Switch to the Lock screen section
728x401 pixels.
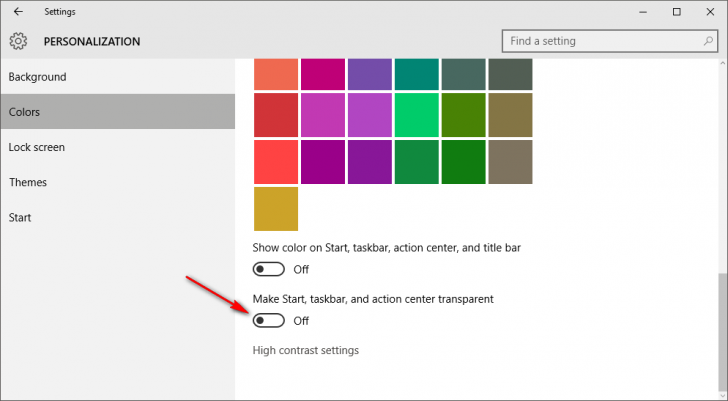(36, 147)
